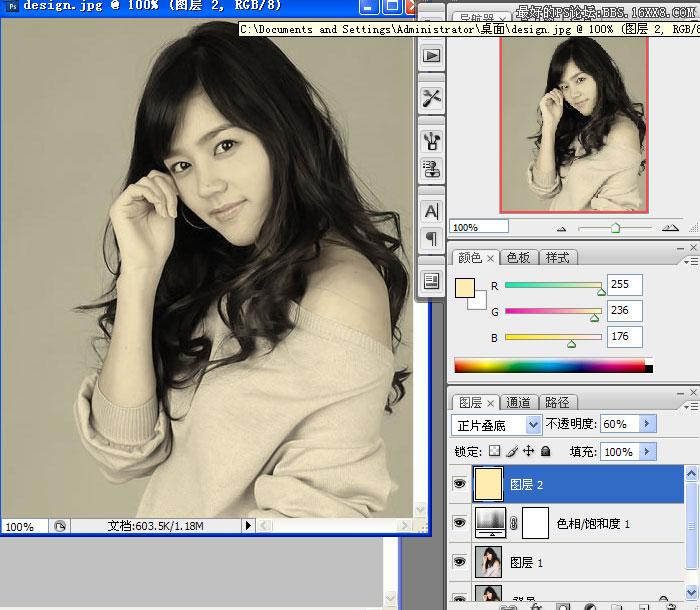
Task: Open the Layer Comps panel icon
Action: point(431,281)
